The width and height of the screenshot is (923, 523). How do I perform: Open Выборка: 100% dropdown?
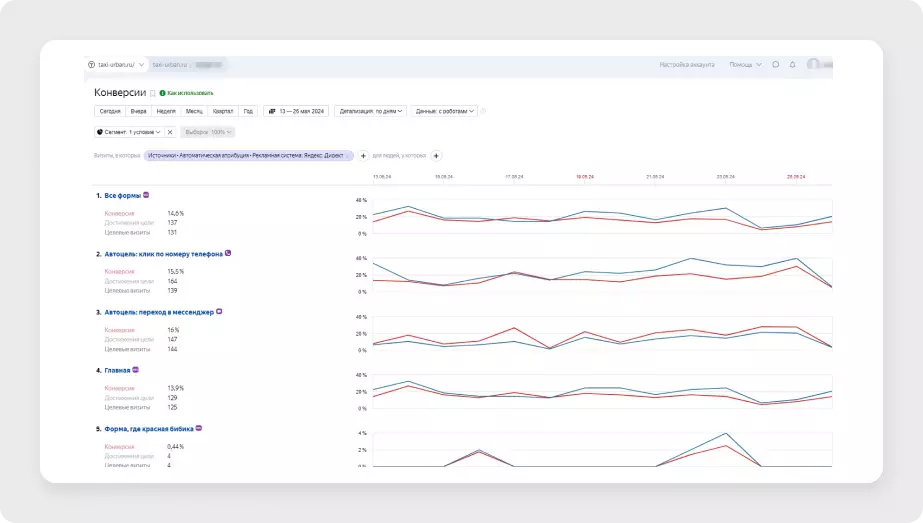point(208,132)
